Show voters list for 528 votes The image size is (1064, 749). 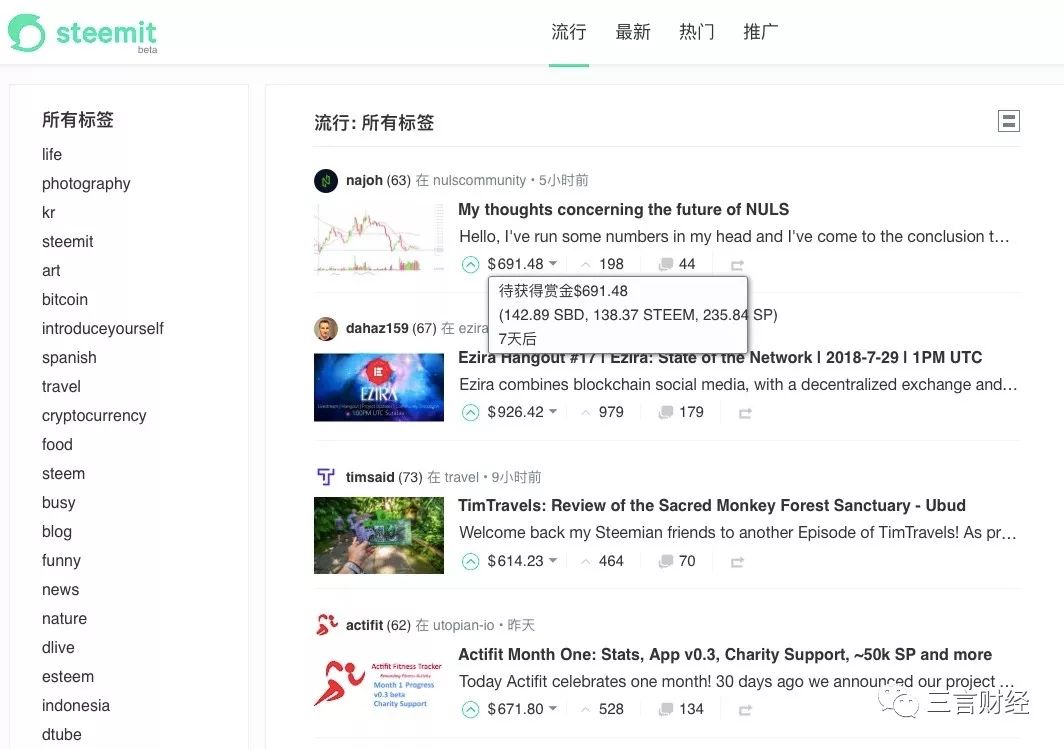pyautogui.click(x=603, y=709)
